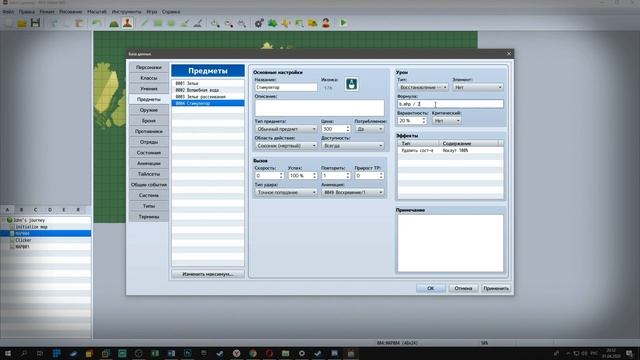Screen dimensions: 640x360
Task: Select the Flood Fill tool
Action: 184,23
